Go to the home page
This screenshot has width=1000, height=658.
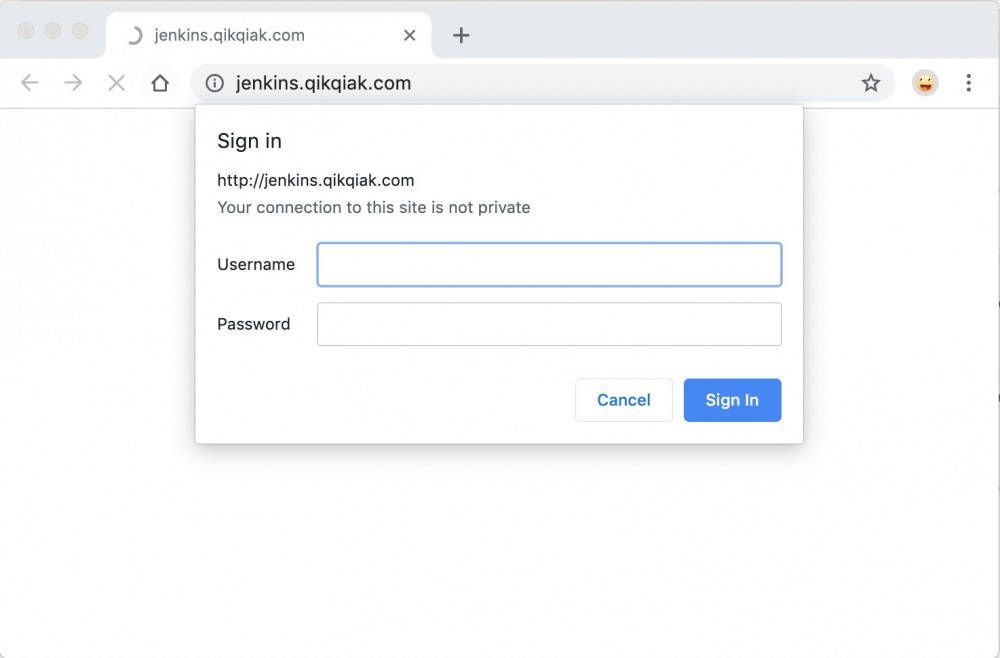(x=160, y=83)
